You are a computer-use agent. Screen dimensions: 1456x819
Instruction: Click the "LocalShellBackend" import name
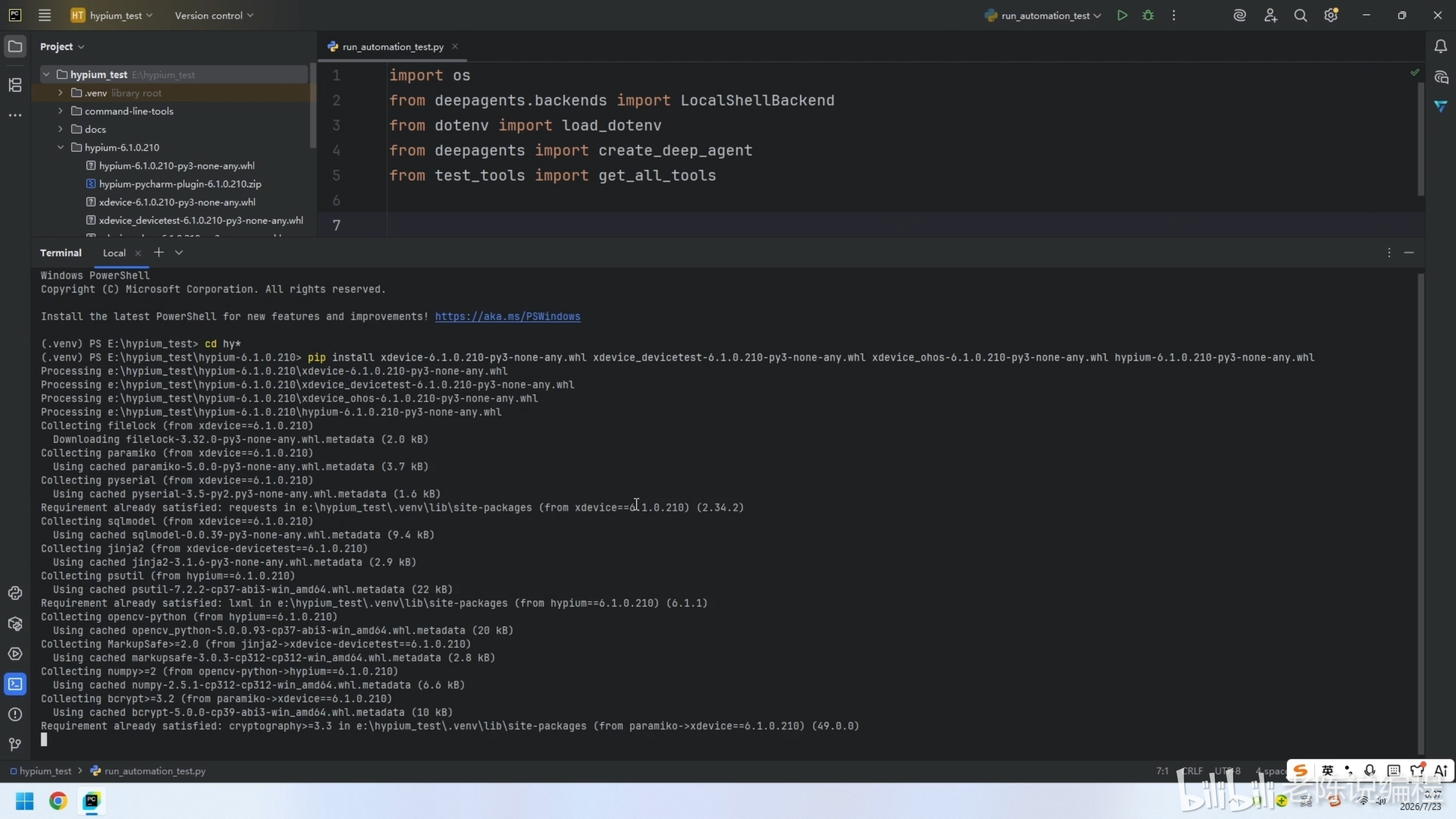click(758, 101)
